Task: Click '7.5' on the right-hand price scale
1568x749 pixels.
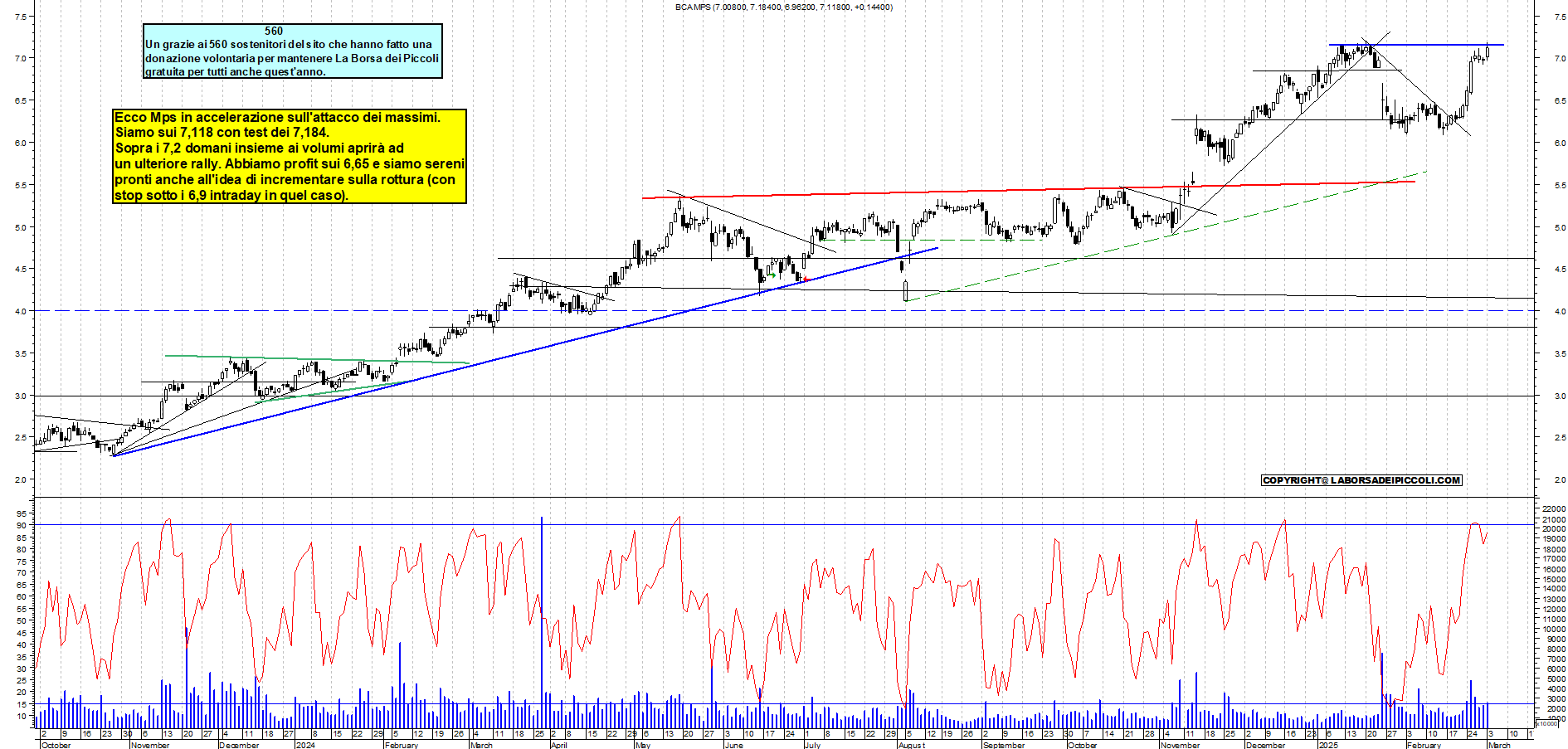Action: click(x=1560, y=17)
